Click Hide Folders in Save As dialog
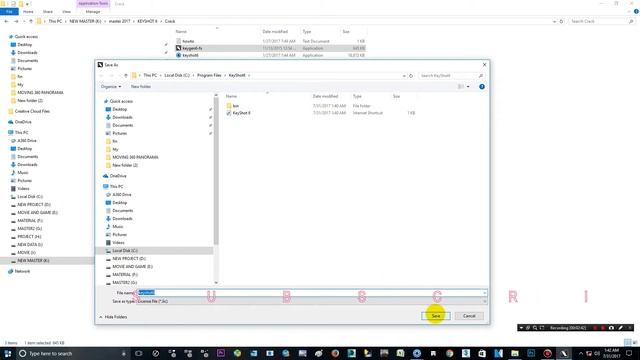 pos(113,317)
